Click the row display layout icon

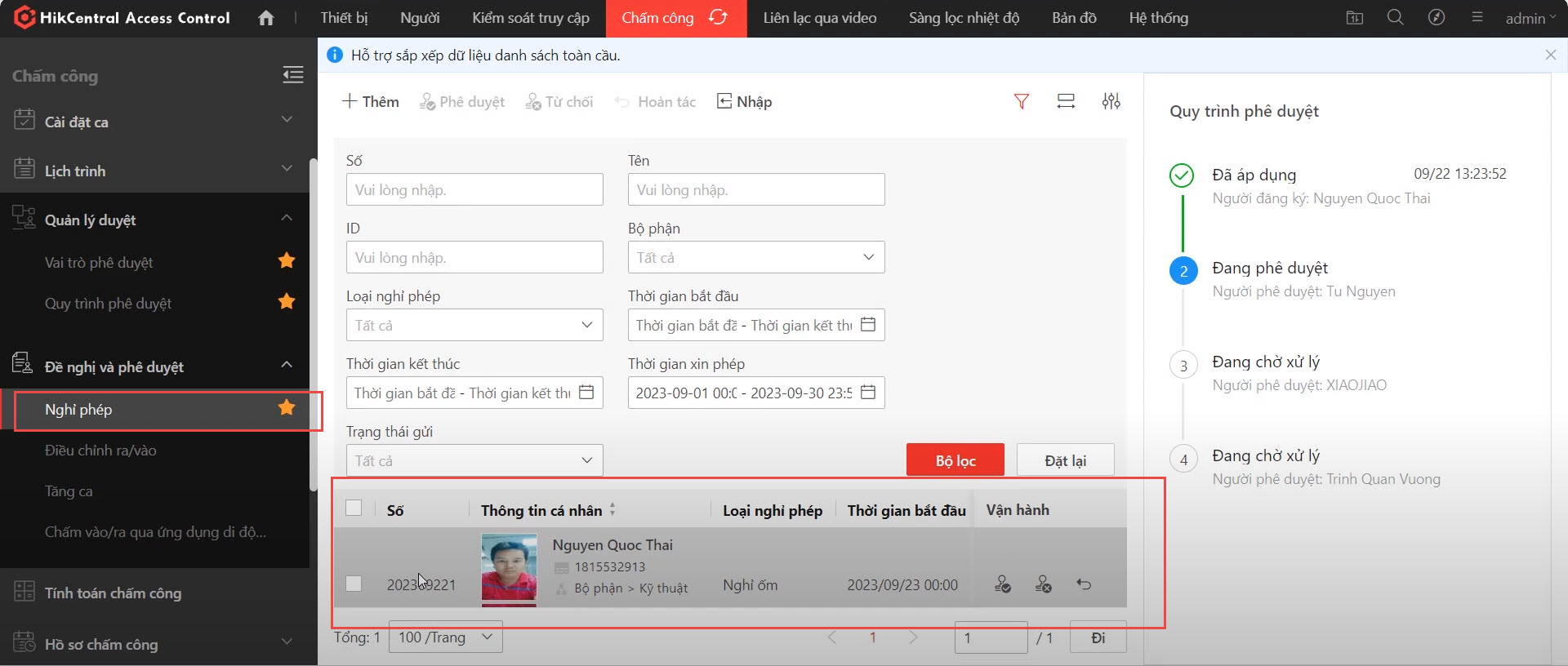pyautogui.click(x=1066, y=101)
